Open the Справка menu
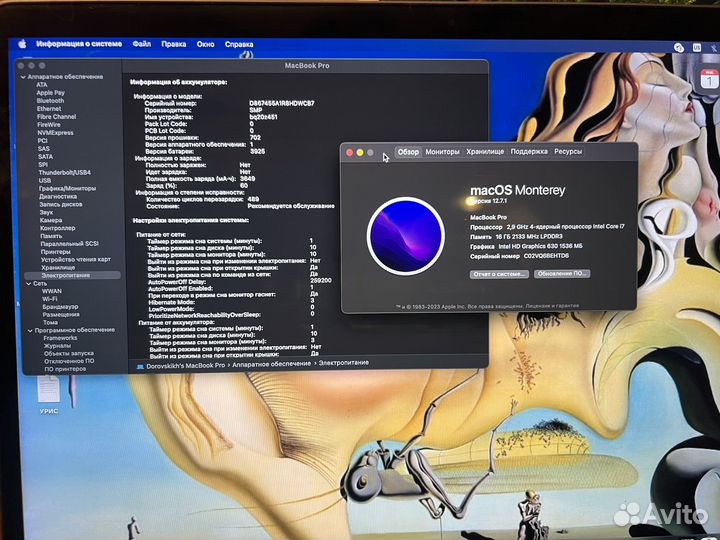Image resolution: width=720 pixels, height=540 pixels. [x=239, y=44]
